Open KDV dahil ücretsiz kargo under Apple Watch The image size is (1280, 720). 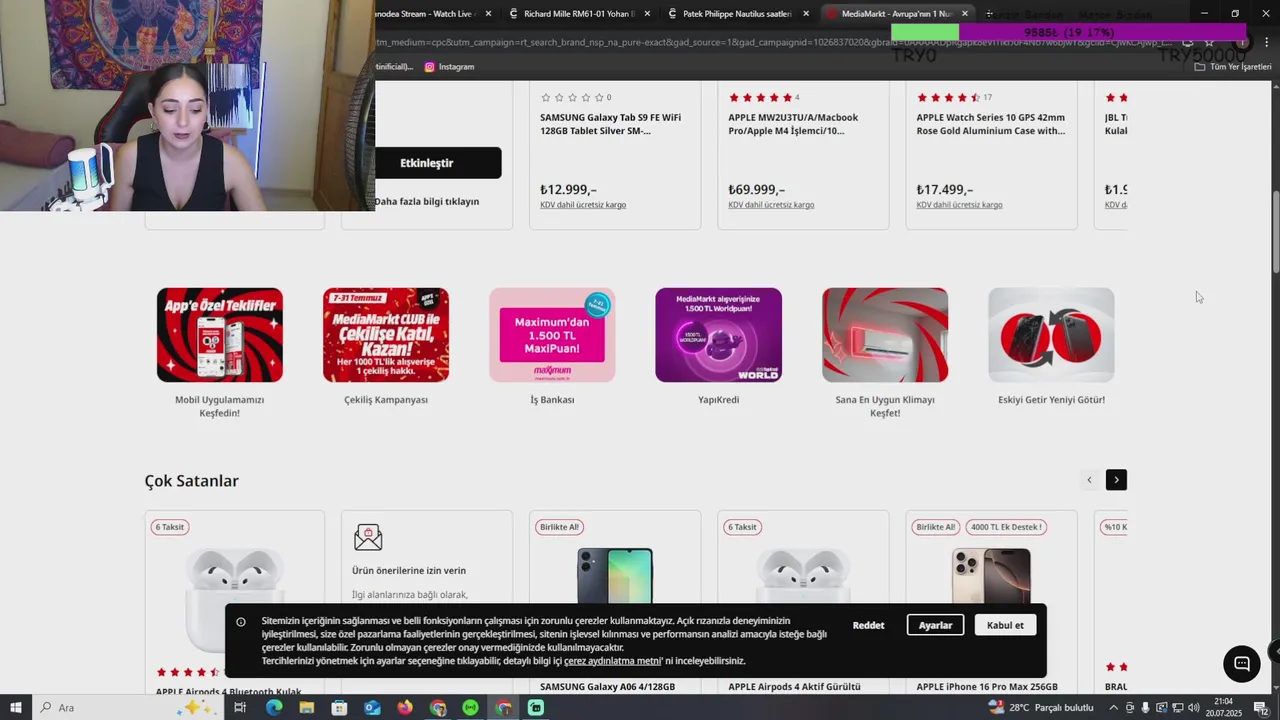959,205
